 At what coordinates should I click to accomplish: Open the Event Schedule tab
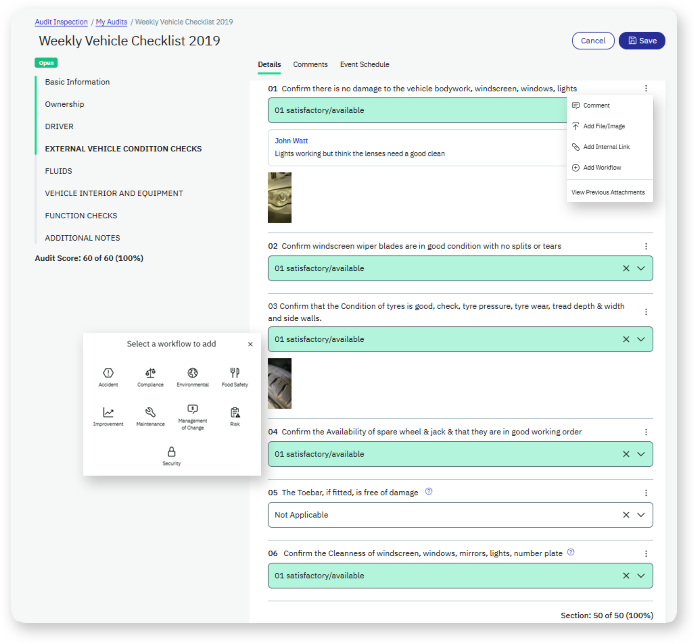point(364,65)
